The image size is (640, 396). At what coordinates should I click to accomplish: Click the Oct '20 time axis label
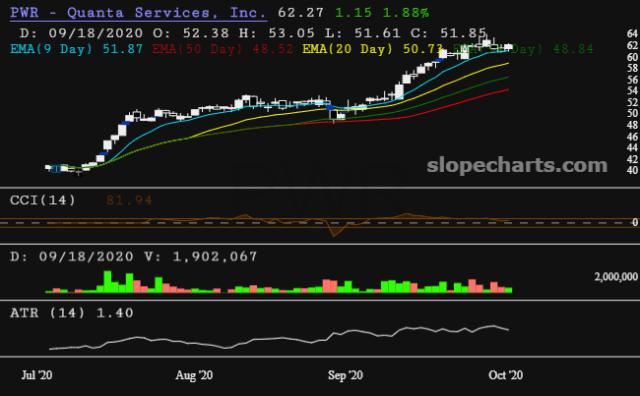coord(506,375)
